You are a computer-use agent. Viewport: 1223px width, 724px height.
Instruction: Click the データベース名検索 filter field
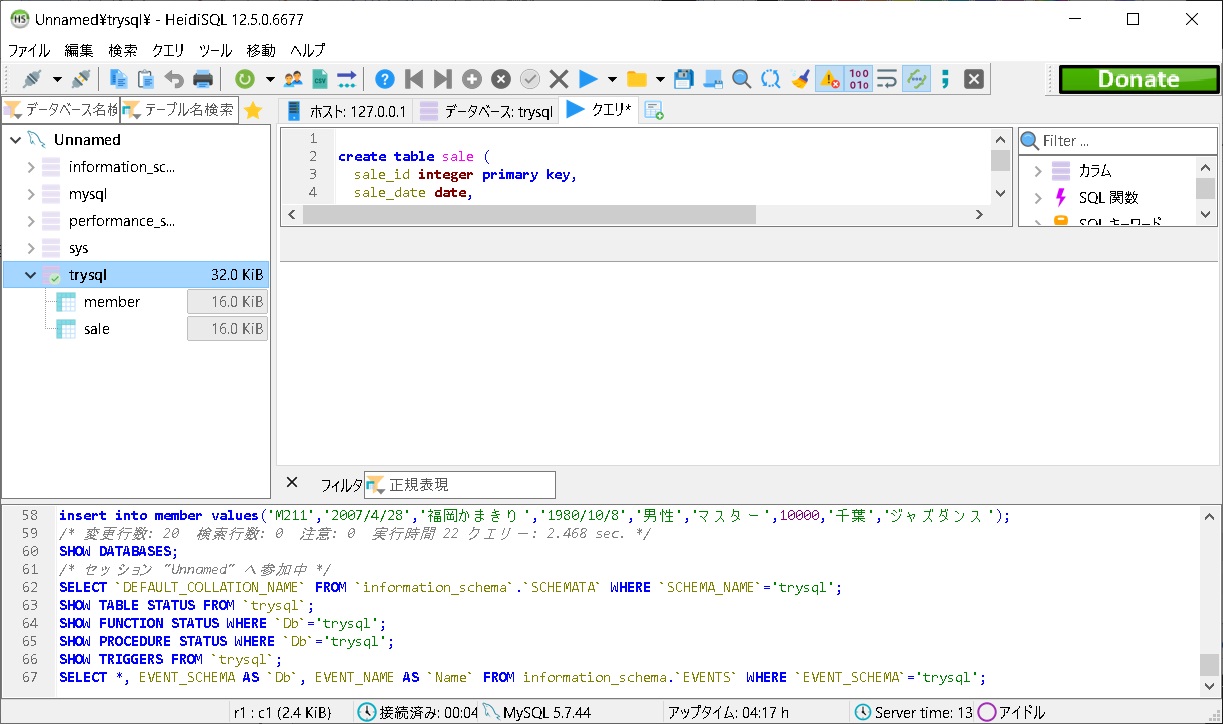pos(61,110)
